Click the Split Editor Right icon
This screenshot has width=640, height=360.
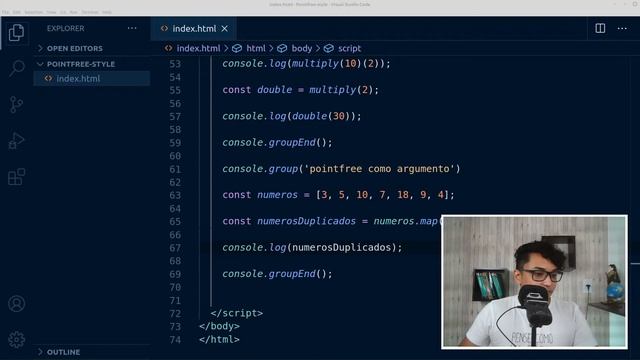(600, 28)
